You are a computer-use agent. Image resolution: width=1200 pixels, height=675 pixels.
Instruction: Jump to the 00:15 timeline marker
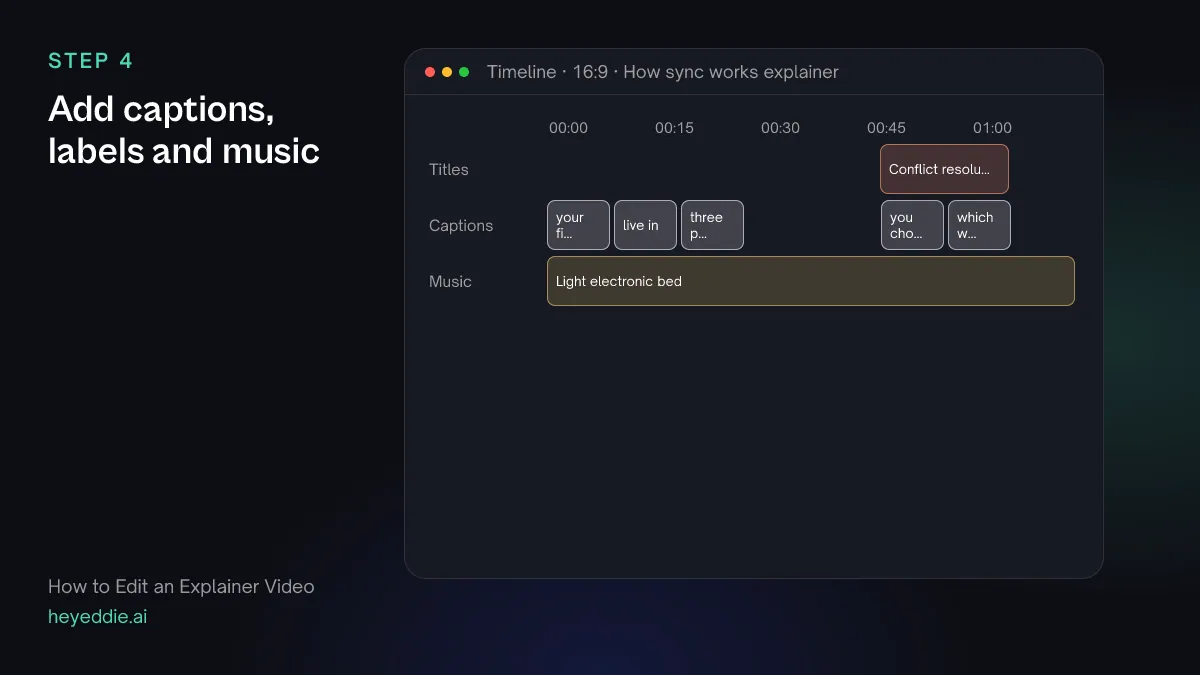coord(674,128)
